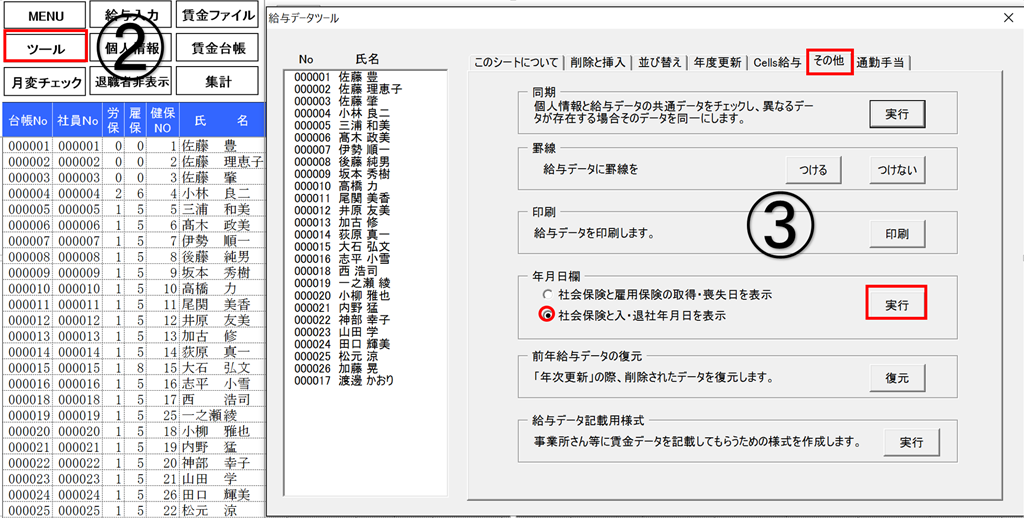Viewport: 1024px width, 518px height.
Task: Select 000026 加藤 晃 in dialog list
Action: pyautogui.click(x=366, y=367)
